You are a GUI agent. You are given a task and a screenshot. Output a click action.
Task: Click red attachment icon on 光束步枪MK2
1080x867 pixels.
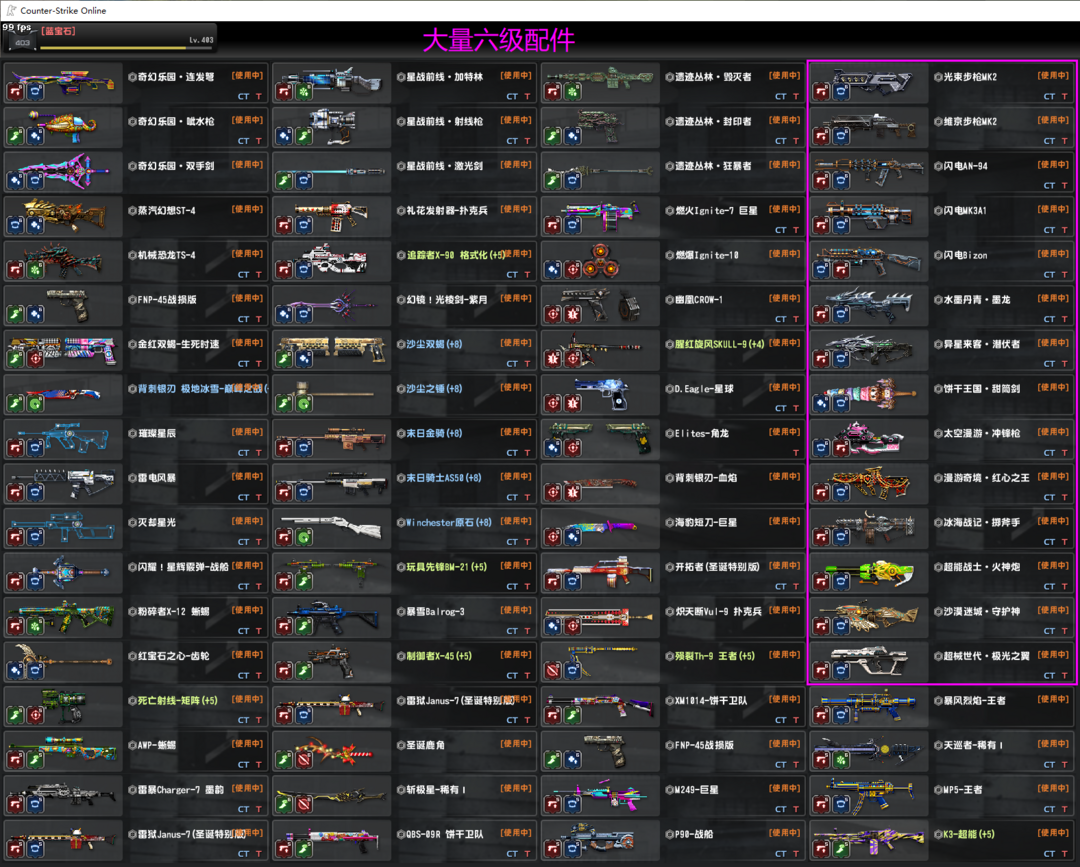821,92
